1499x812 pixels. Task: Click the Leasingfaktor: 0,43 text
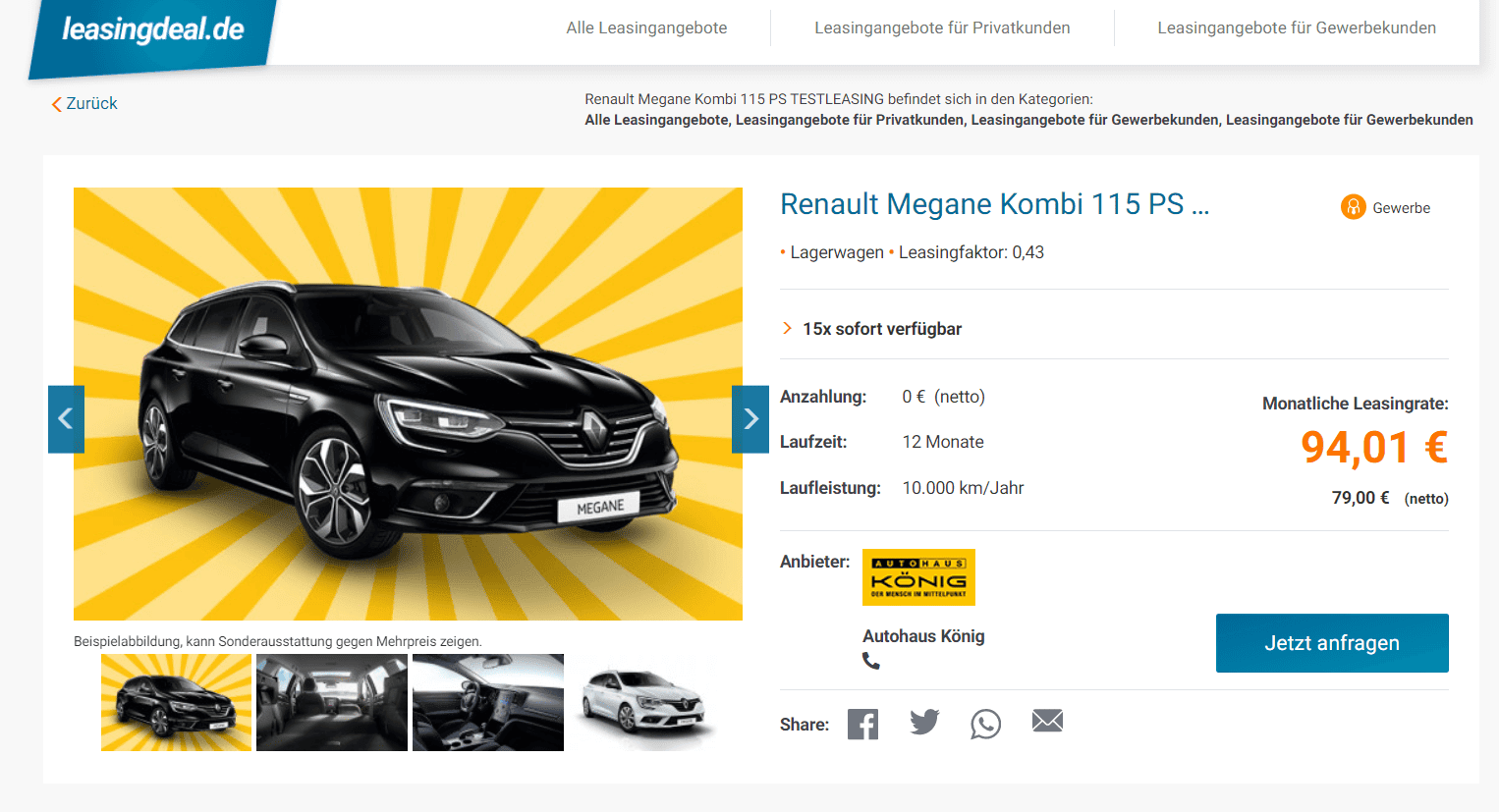click(972, 252)
